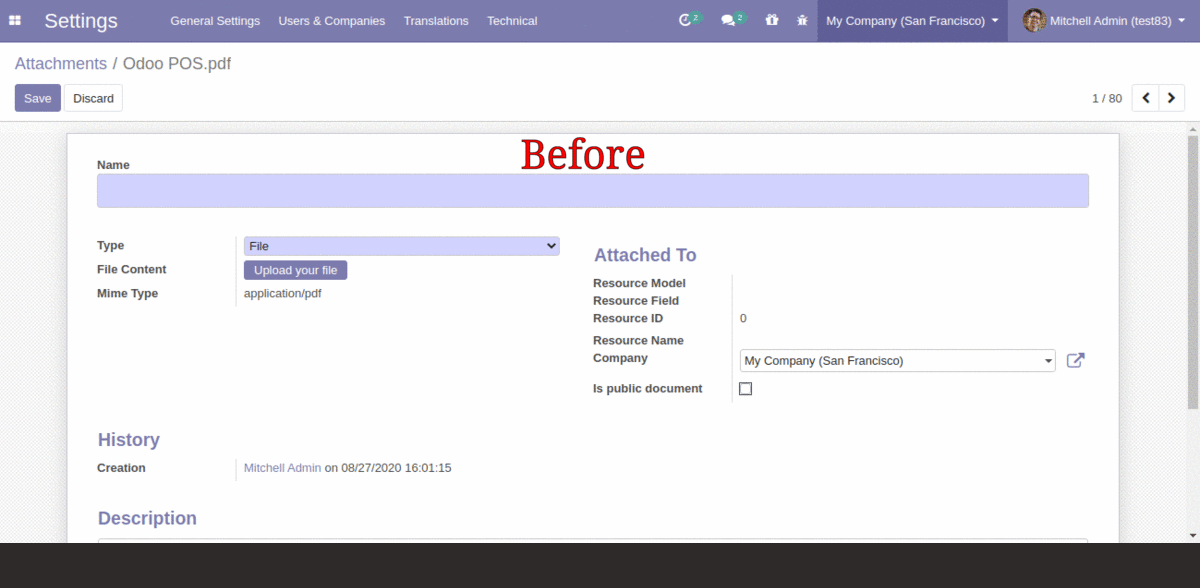
Task: Go to previous attachment record arrow
Action: (x=1146, y=98)
